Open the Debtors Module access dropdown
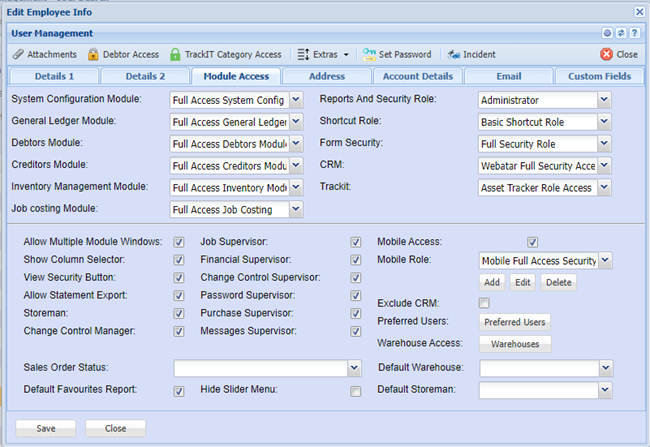 point(295,143)
